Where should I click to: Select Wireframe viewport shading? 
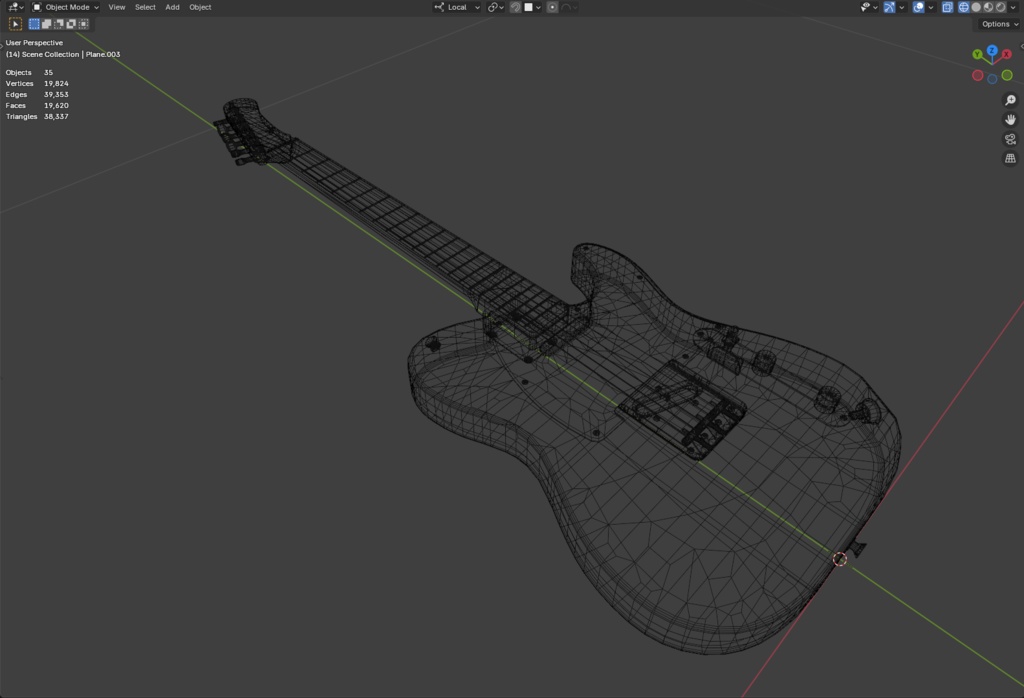click(963, 7)
